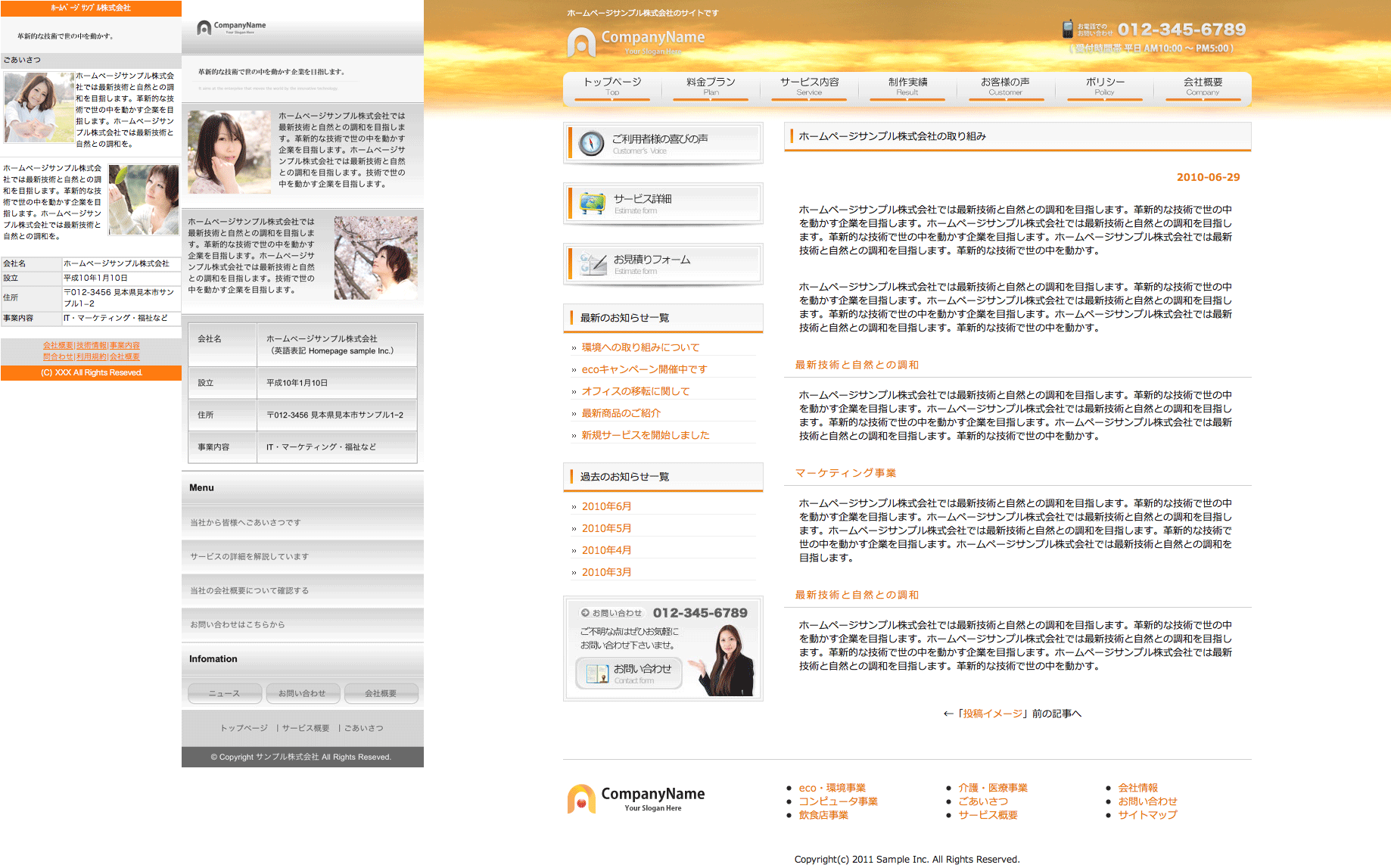Open the 料金プラン navigation tab
The height and width of the screenshot is (868, 1391).
(x=711, y=86)
